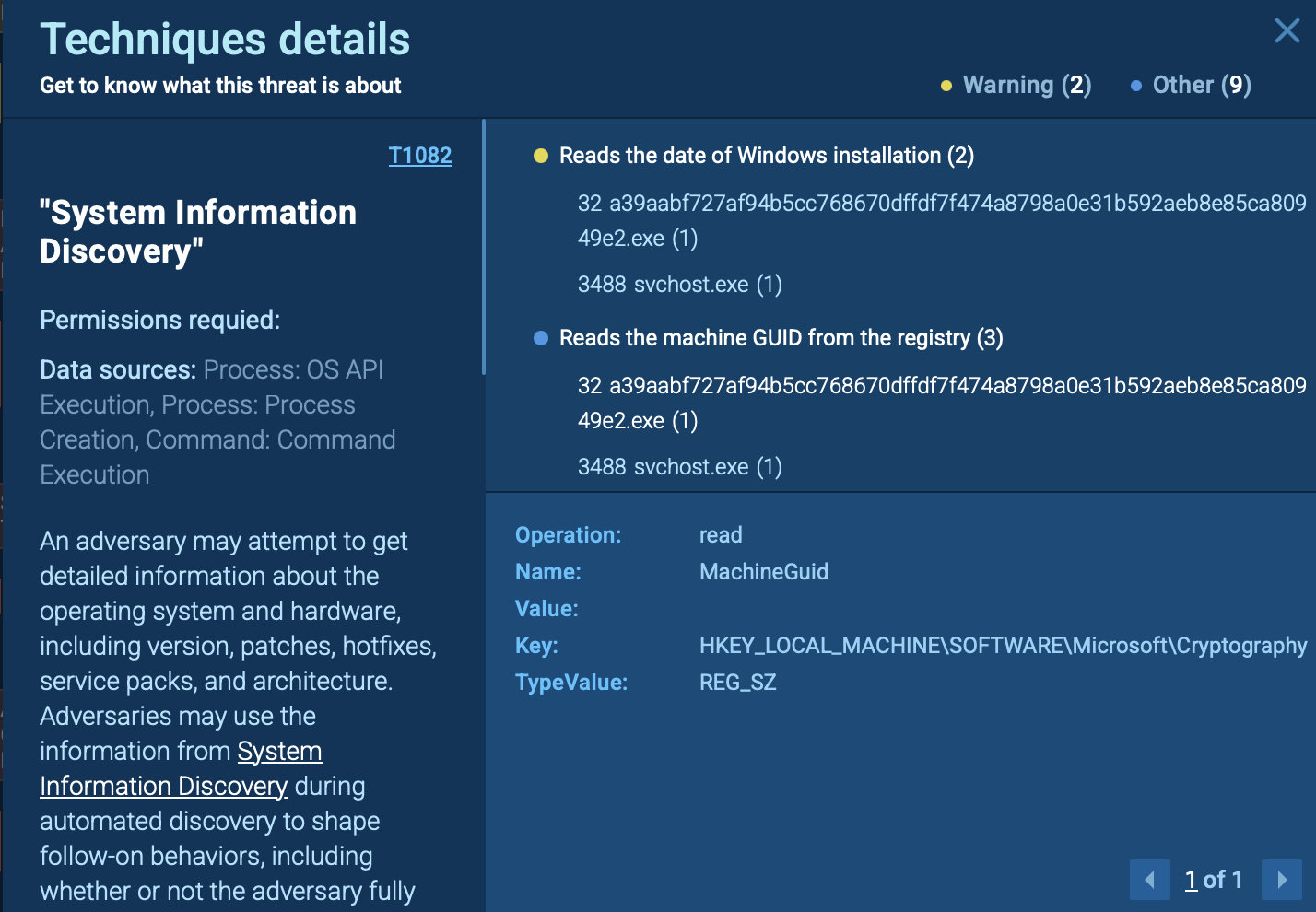
Task: Filter by Warning (2) indicators
Action: pyautogui.click(x=1027, y=86)
